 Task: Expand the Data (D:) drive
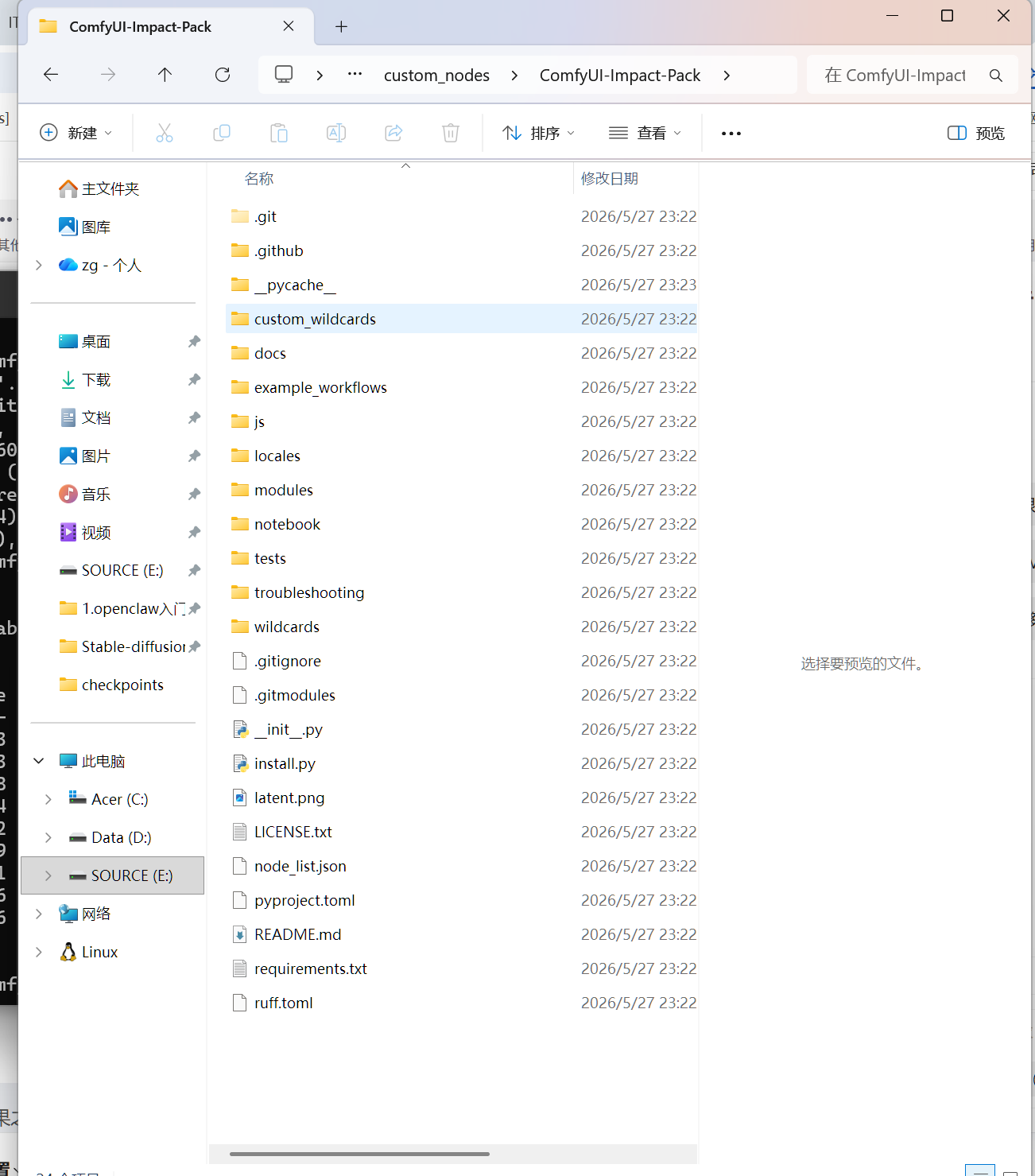tap(48, 838)
